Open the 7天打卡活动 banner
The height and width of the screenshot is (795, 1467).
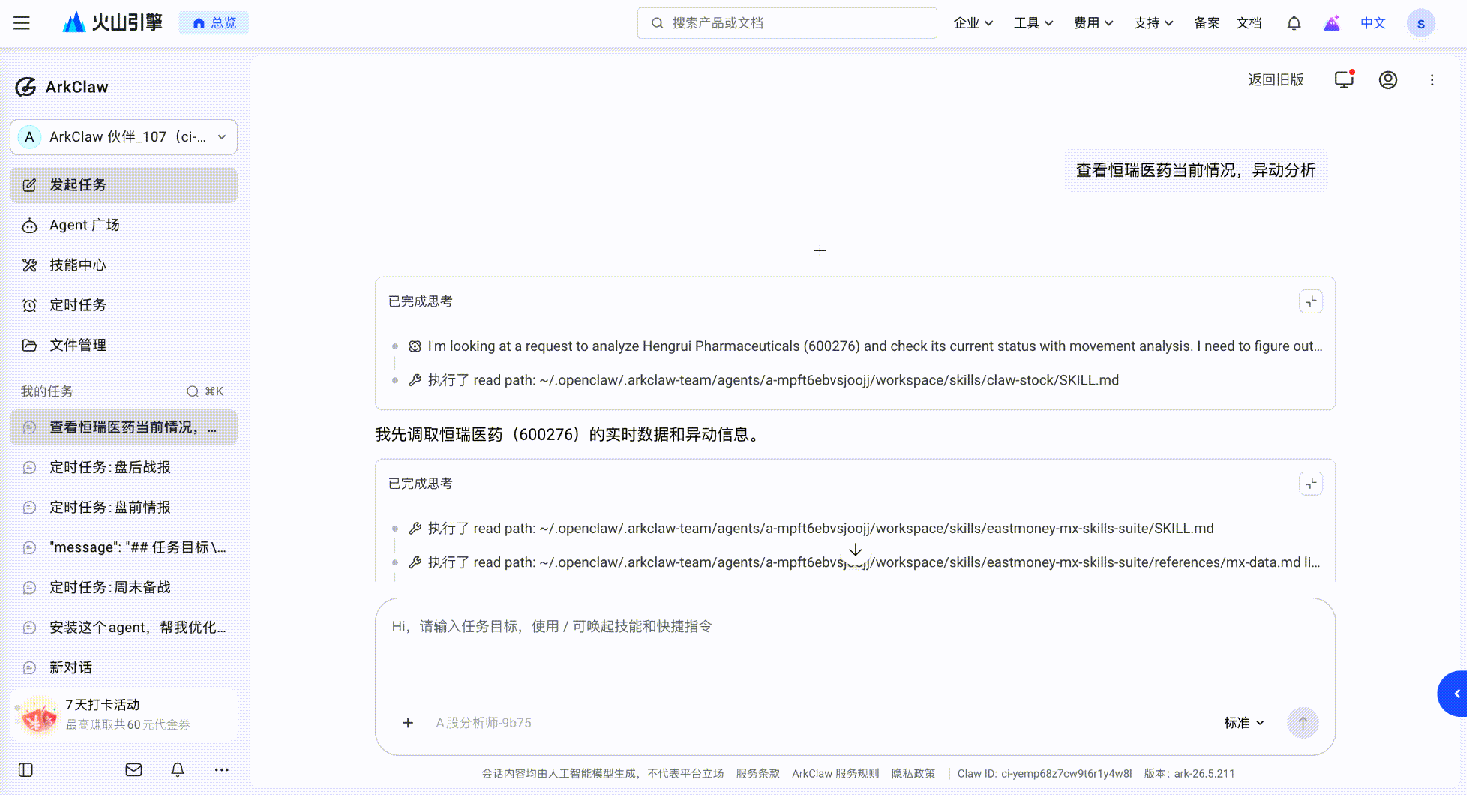(x=124, y=714)
